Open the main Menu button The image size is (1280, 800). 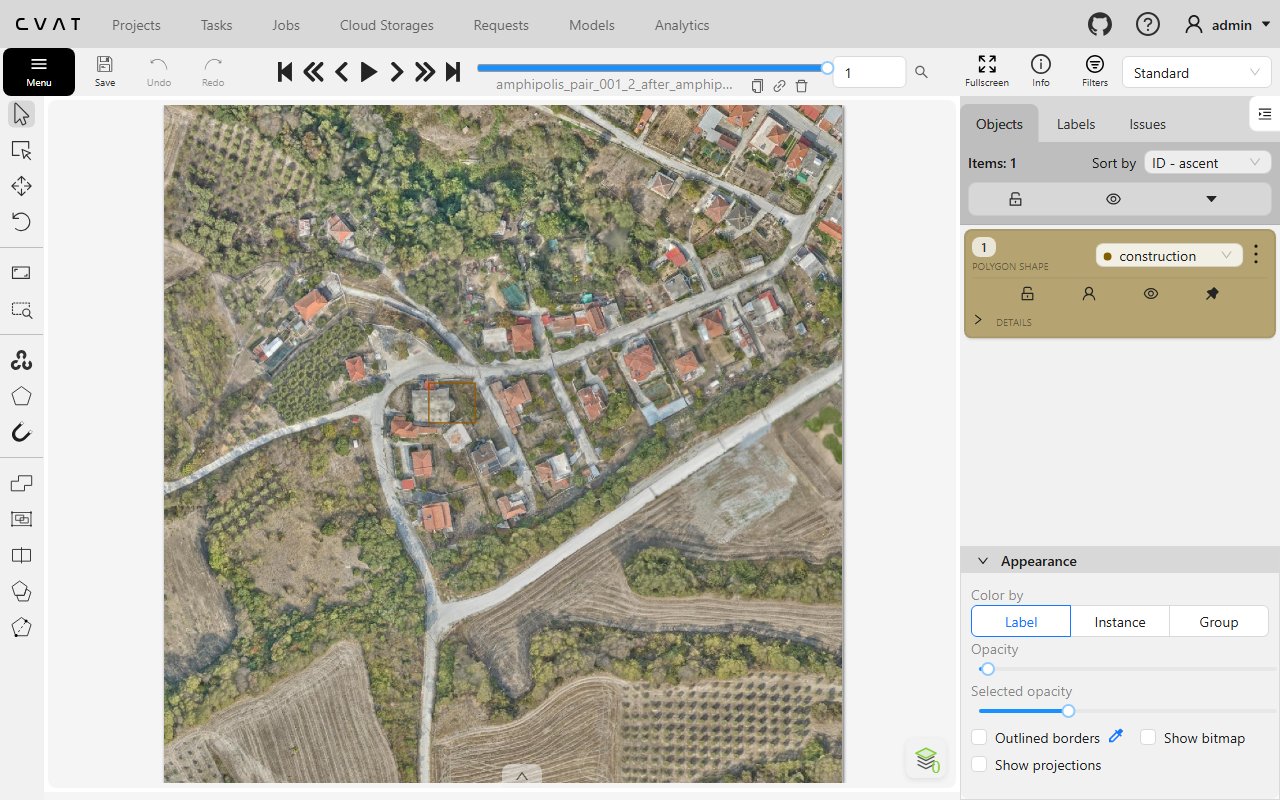point(39,72)
